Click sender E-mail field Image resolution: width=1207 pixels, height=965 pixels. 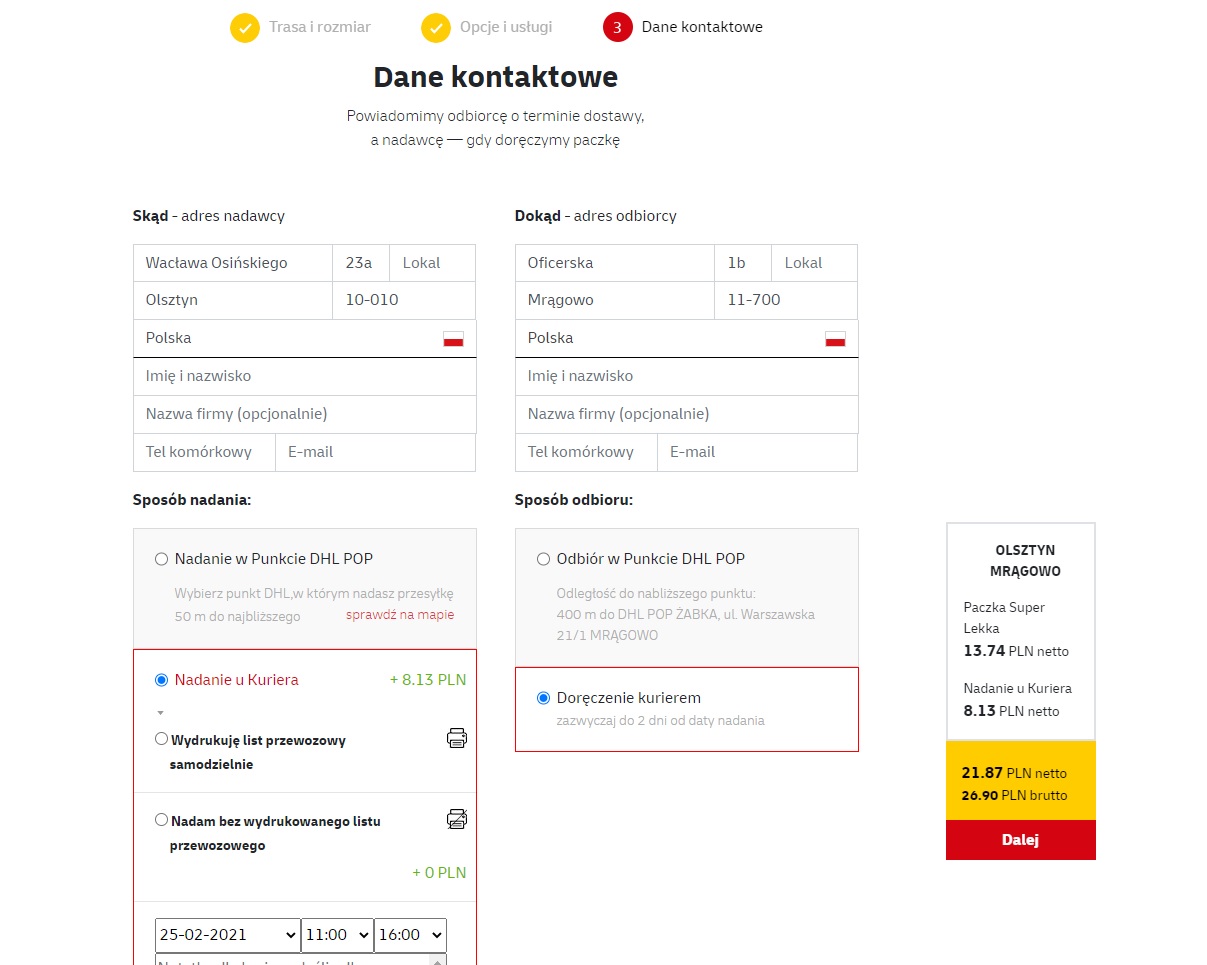(376, 452)
